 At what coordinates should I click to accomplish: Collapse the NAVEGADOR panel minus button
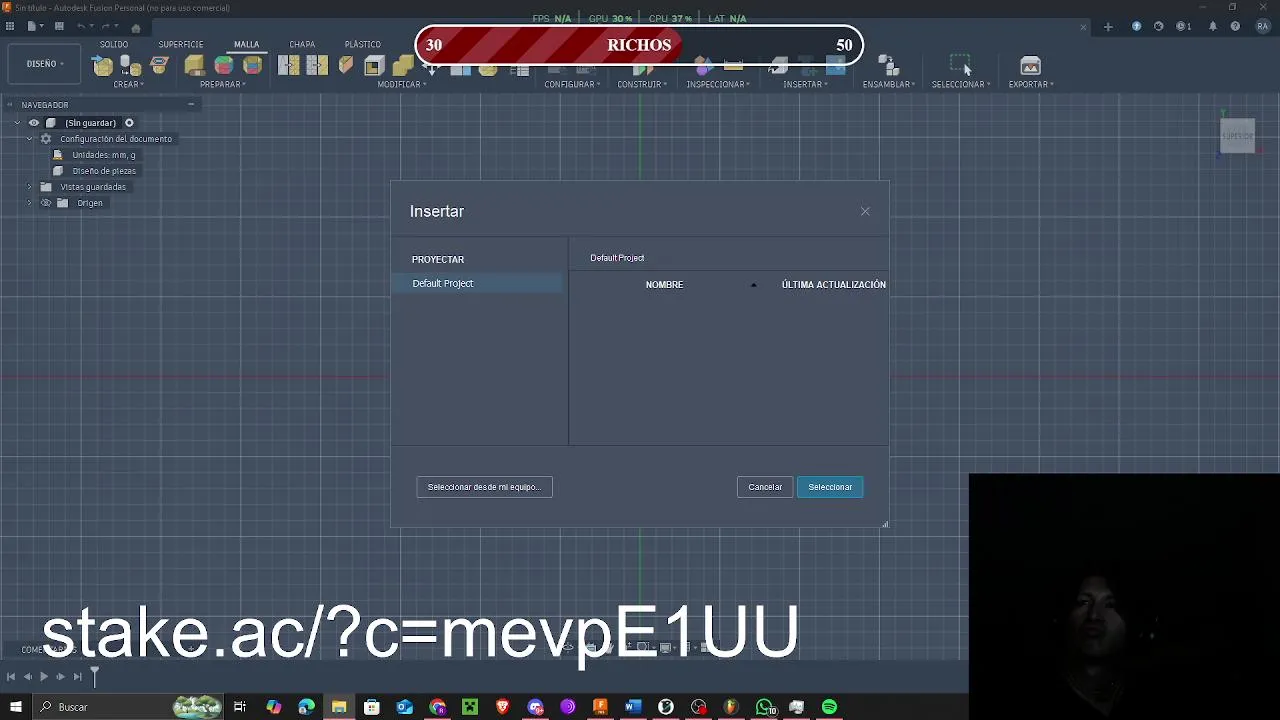190,105
